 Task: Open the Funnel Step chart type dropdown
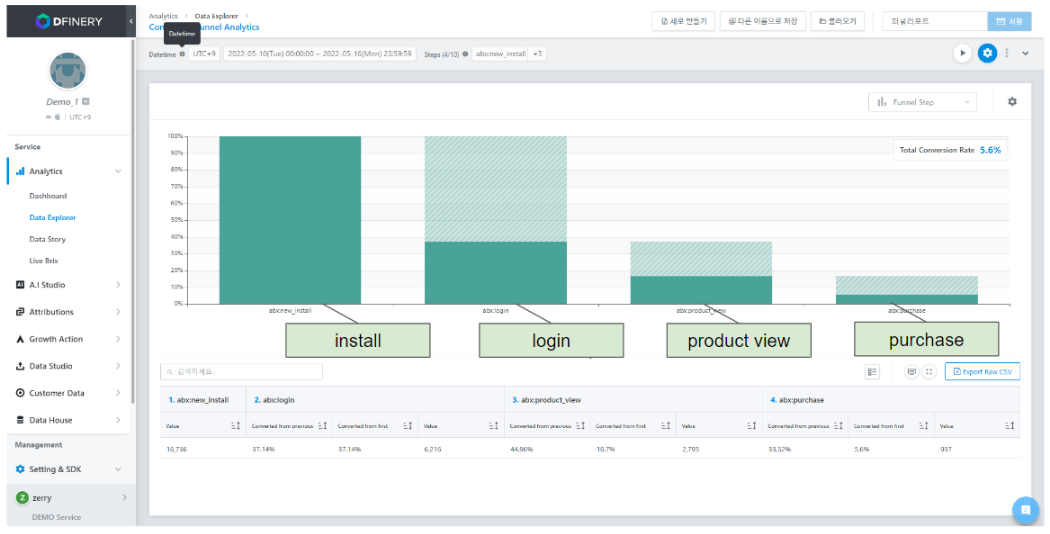click(922, 102)
